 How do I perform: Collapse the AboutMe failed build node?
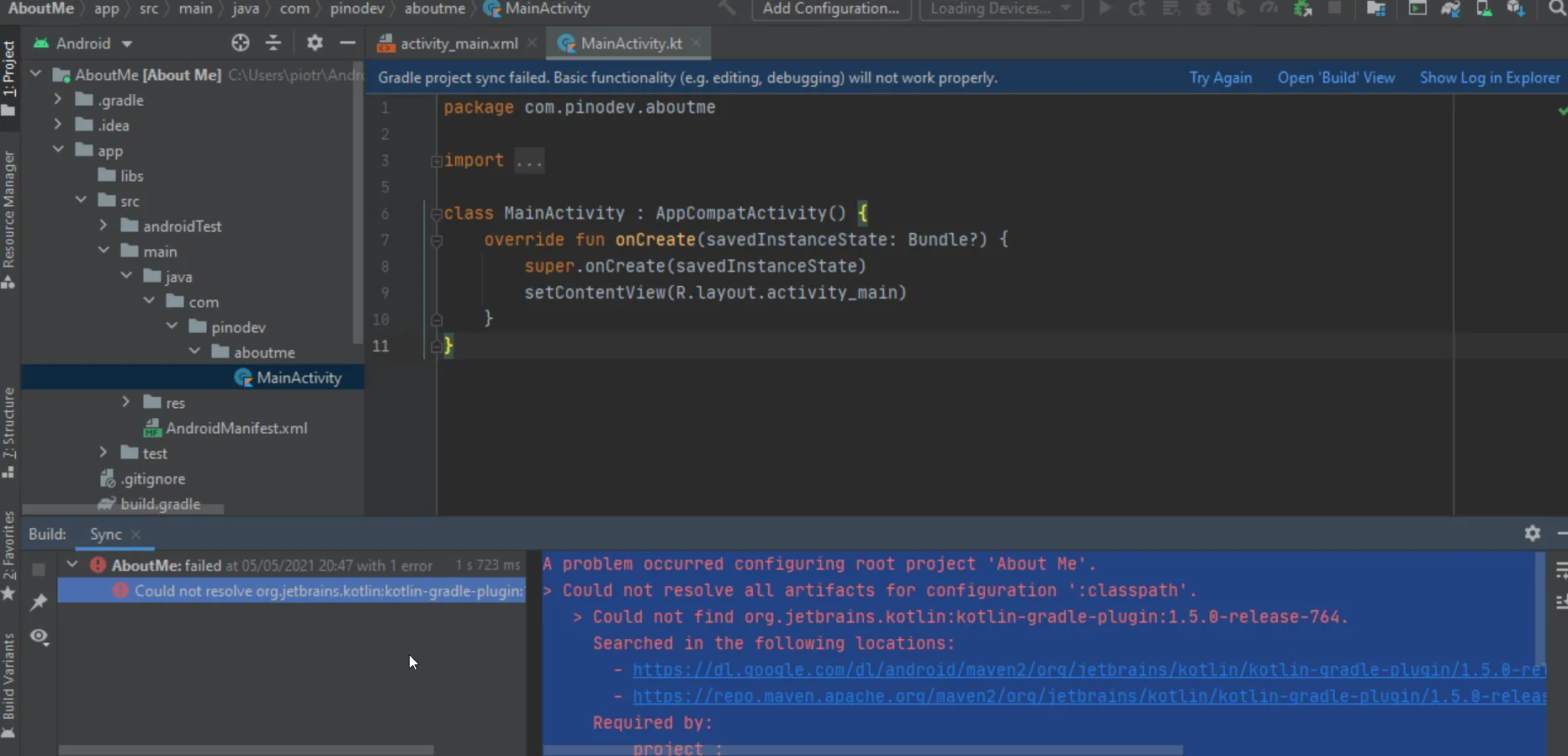click(x=72, y=564)
